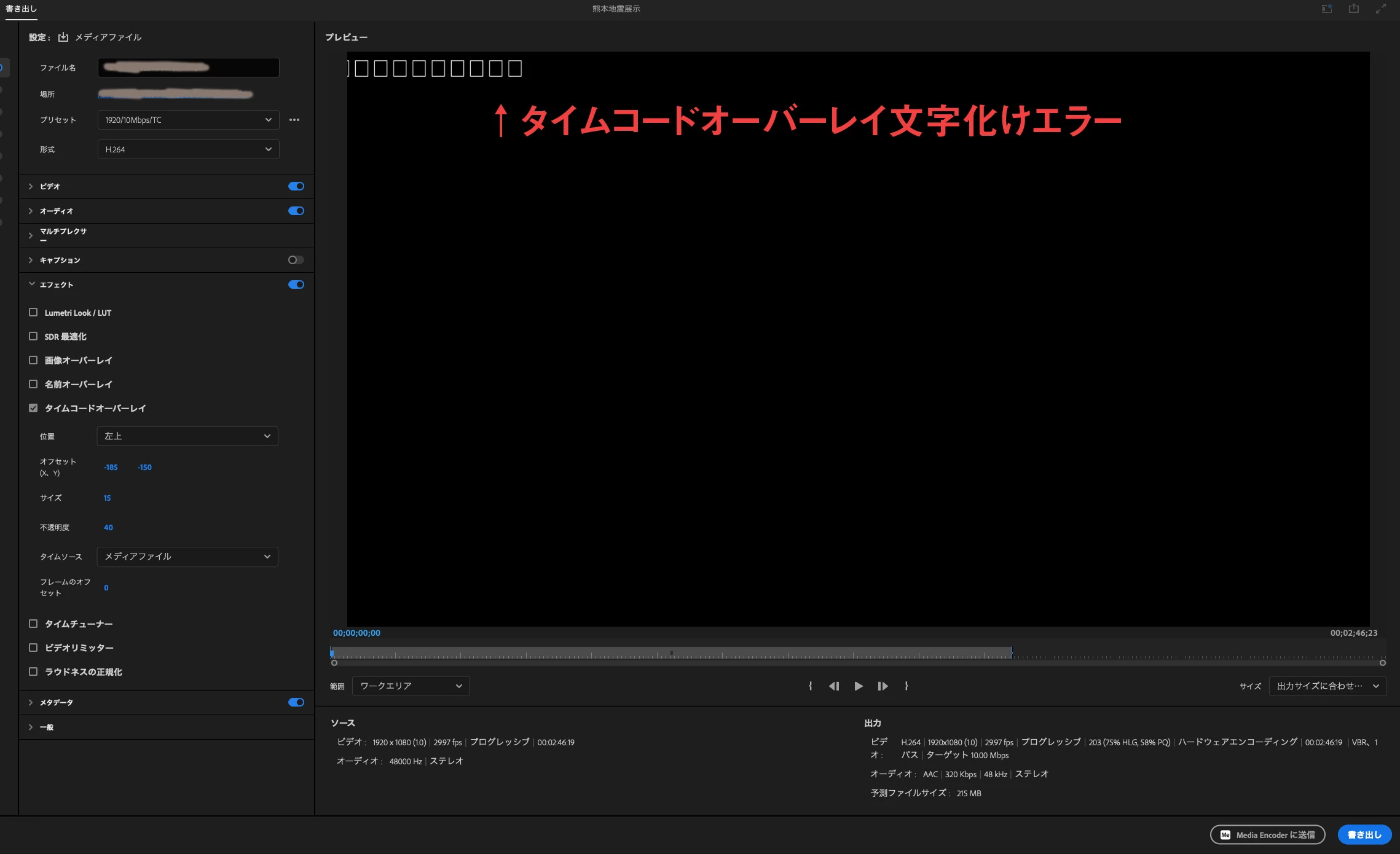
Task: Open the preset options three-dot menu
Action: (294, 120)
